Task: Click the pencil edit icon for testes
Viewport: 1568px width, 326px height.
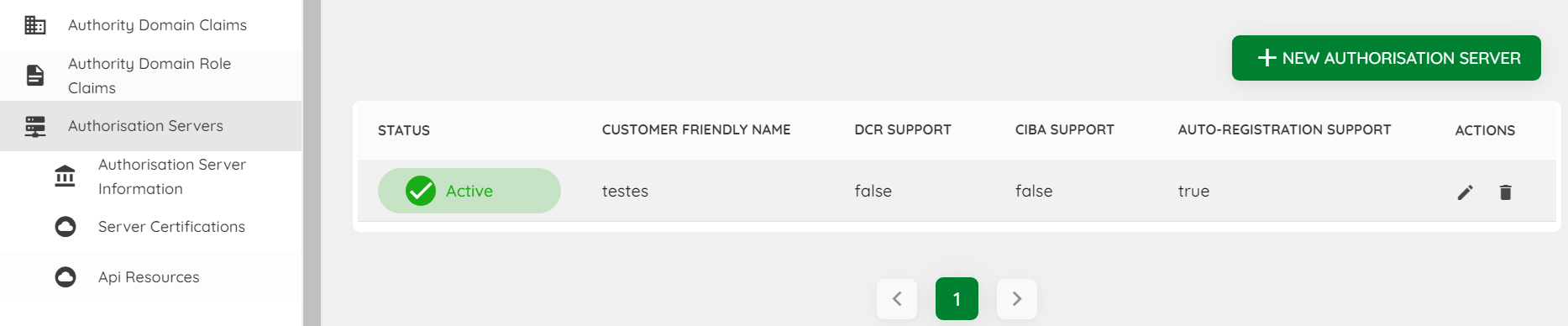Action: click(1465, 192)
